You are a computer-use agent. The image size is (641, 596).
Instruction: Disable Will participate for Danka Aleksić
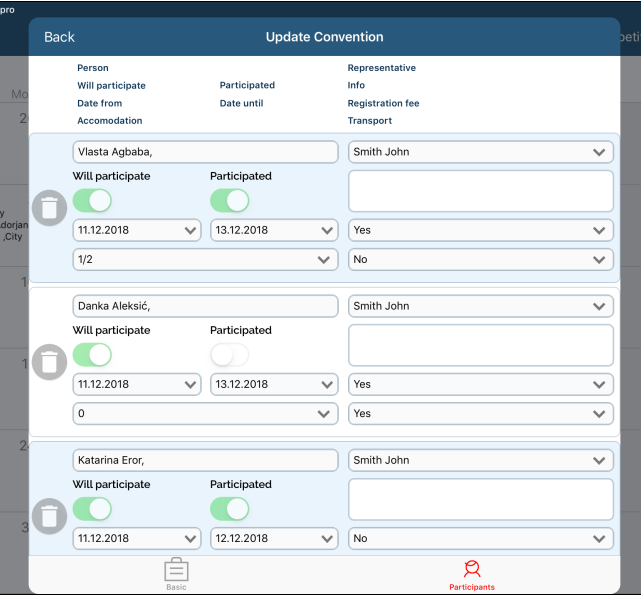[x=92, y=355]
